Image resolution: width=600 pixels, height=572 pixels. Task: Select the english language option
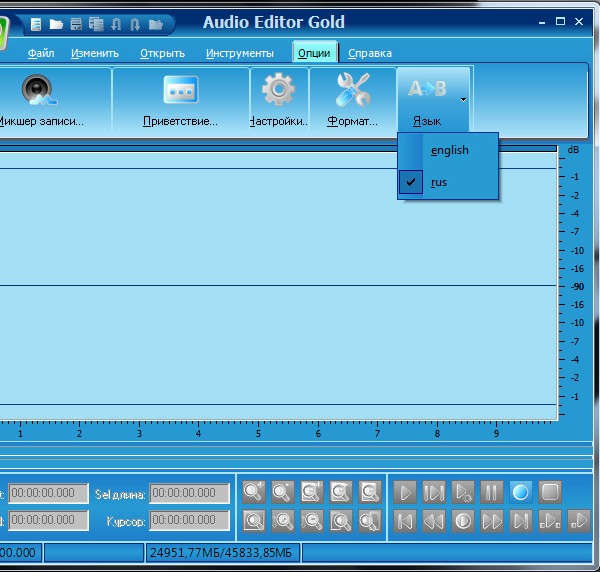449,150
